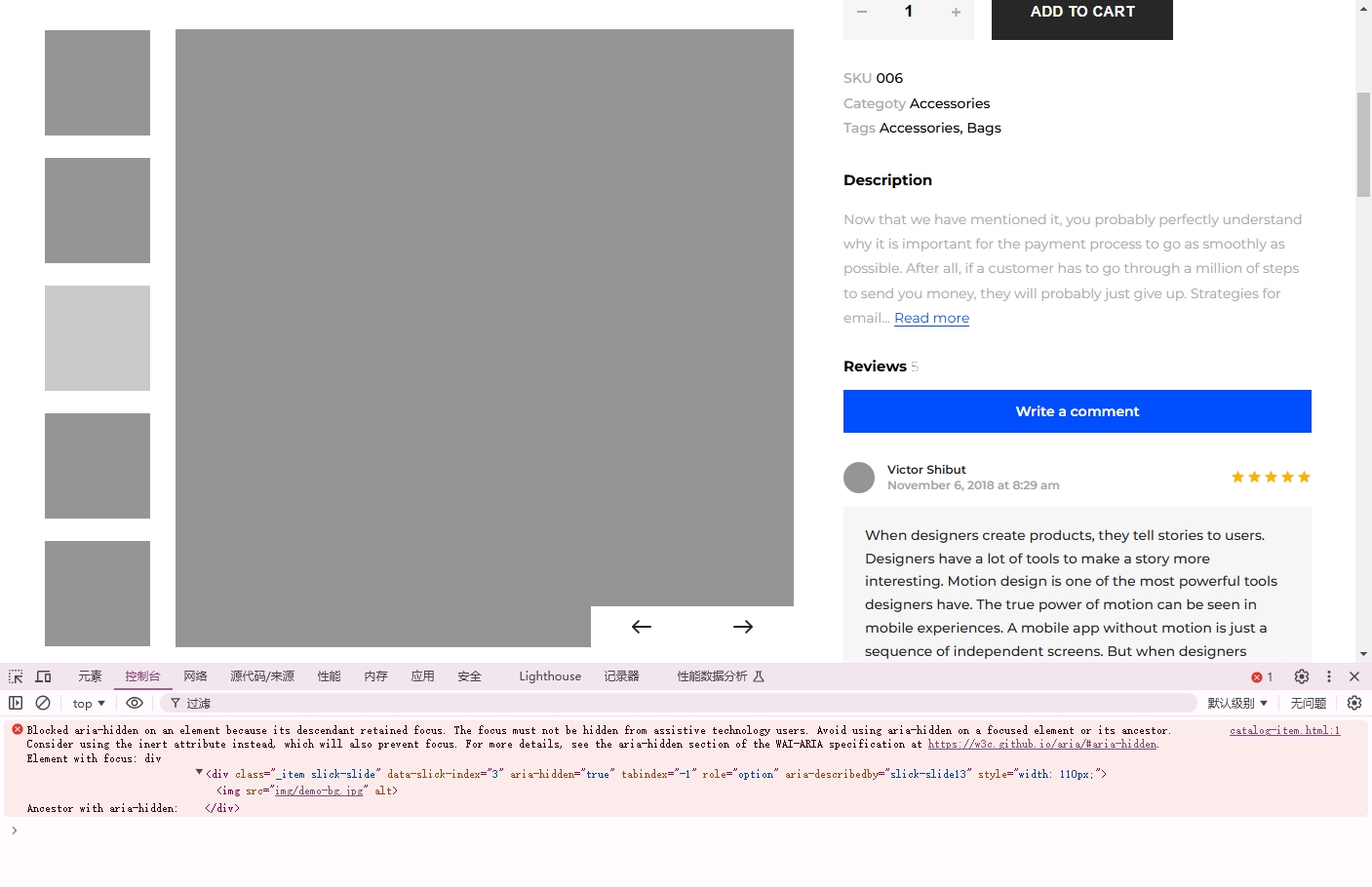1372x887 pixels.
Task: Select the fifth product thumbnail
Action: (x=98, y=594)
